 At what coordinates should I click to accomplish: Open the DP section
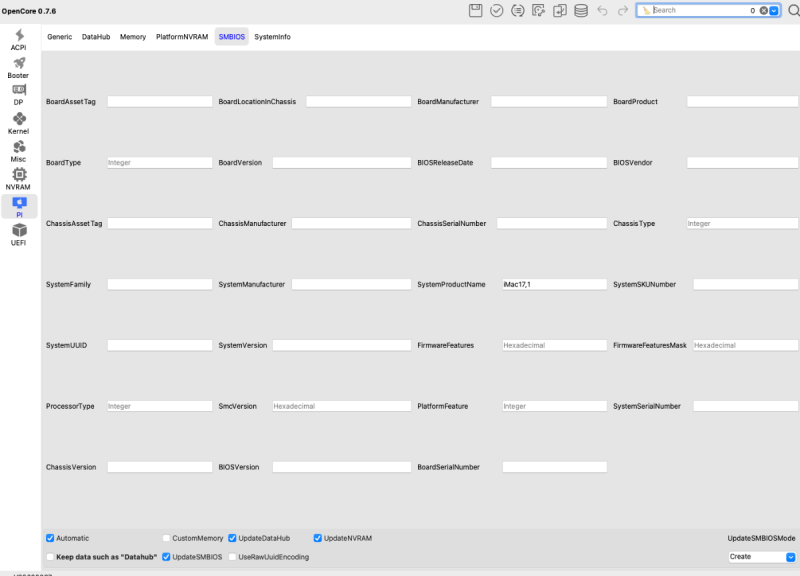click(19, 95)
